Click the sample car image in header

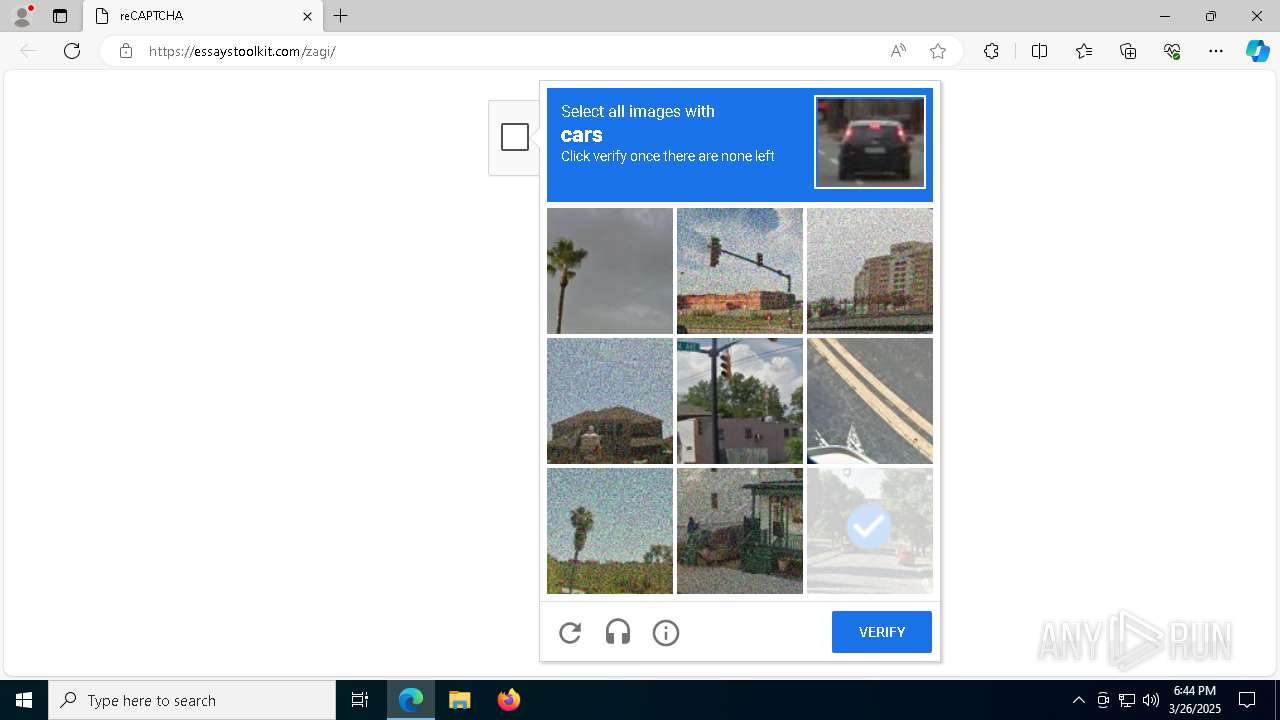[870, 142]
